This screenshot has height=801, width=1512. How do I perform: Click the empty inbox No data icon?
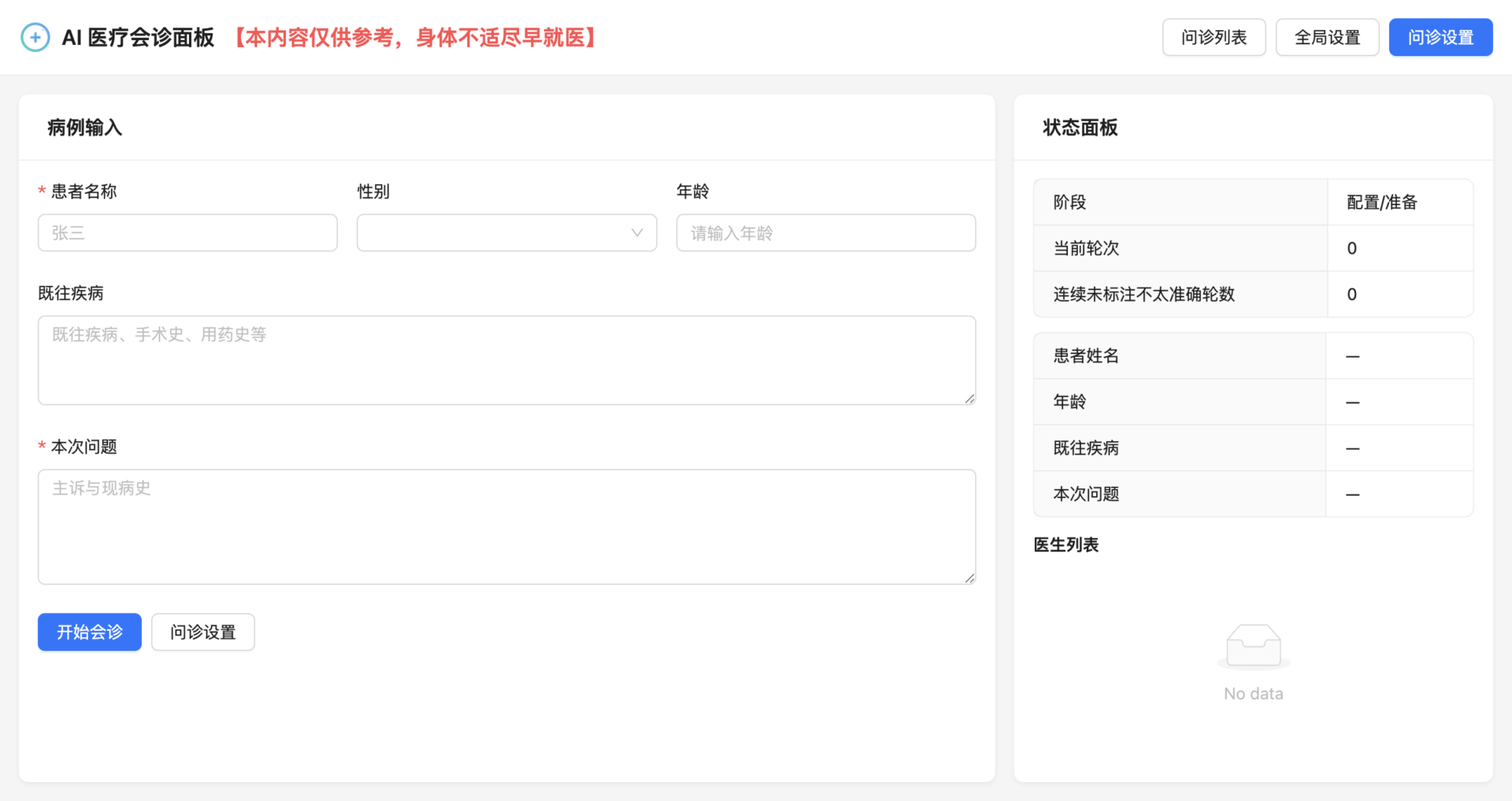[1253, 646]
